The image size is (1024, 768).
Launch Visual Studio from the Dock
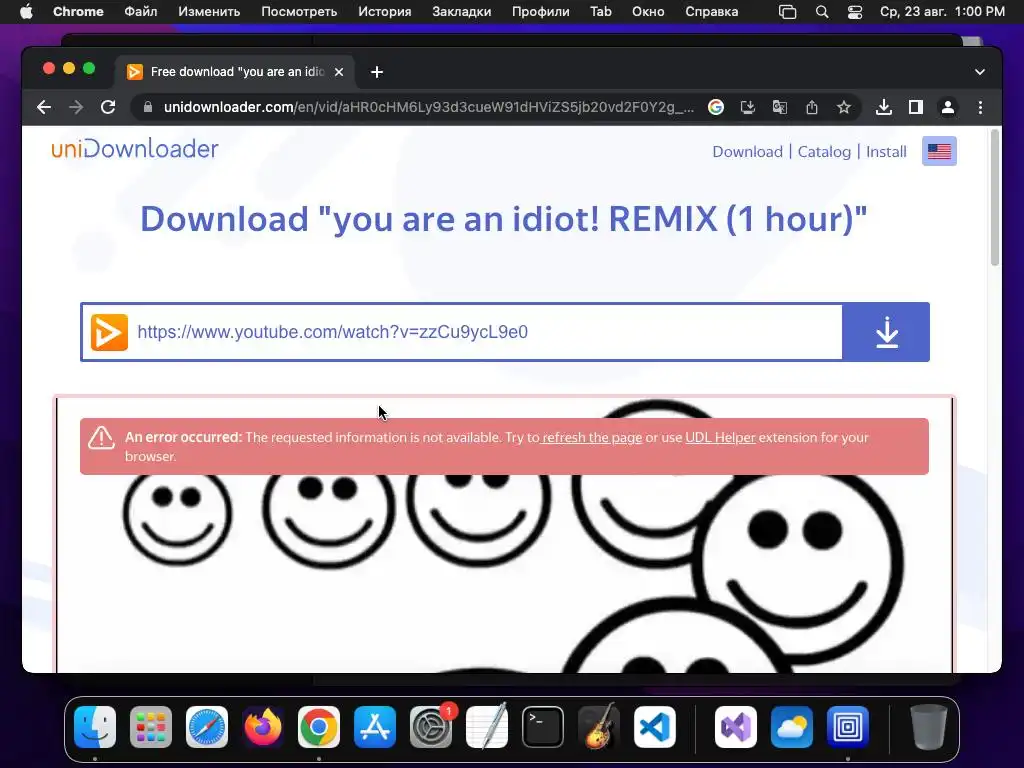736,727
